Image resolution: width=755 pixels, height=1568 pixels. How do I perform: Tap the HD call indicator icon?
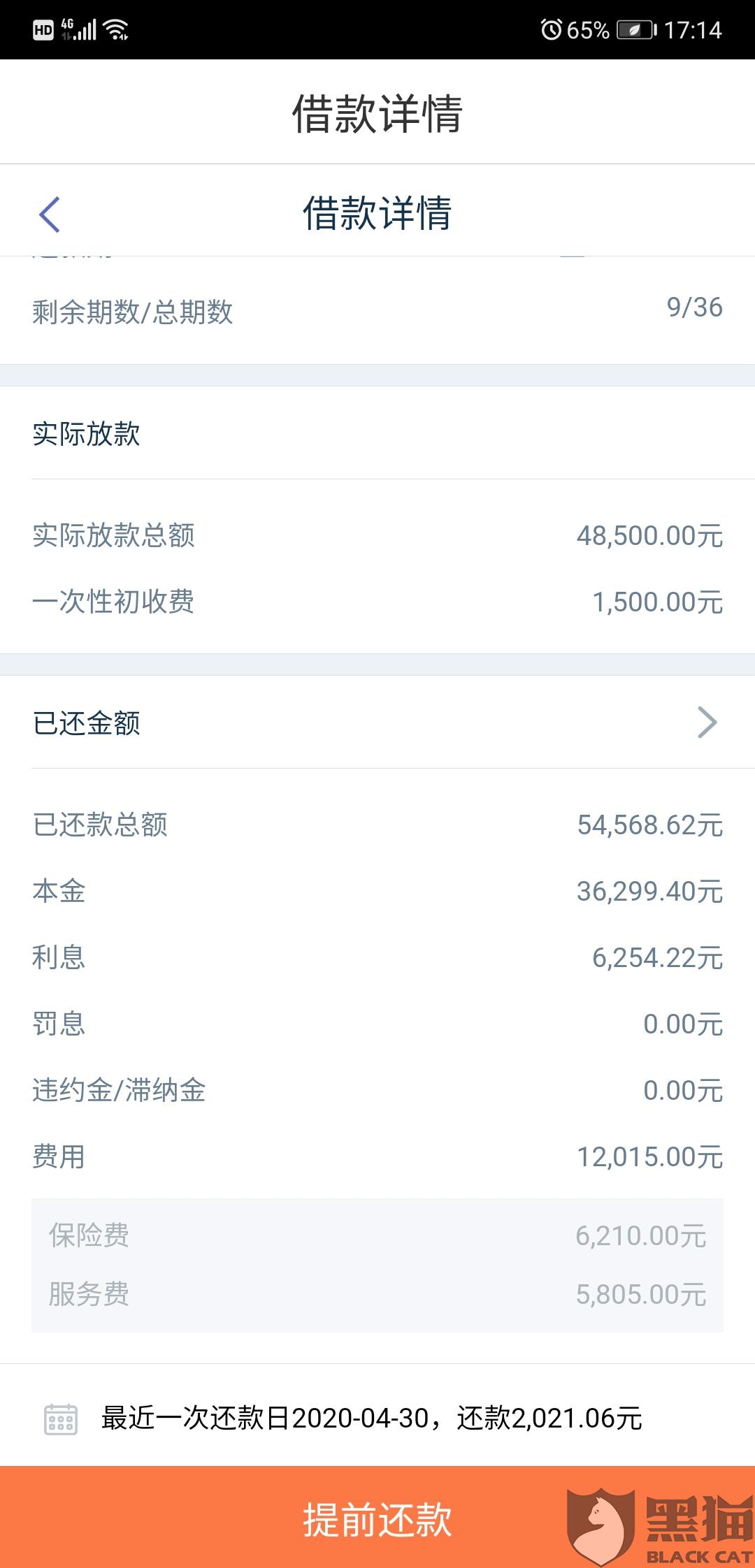(x=43, y=30)
